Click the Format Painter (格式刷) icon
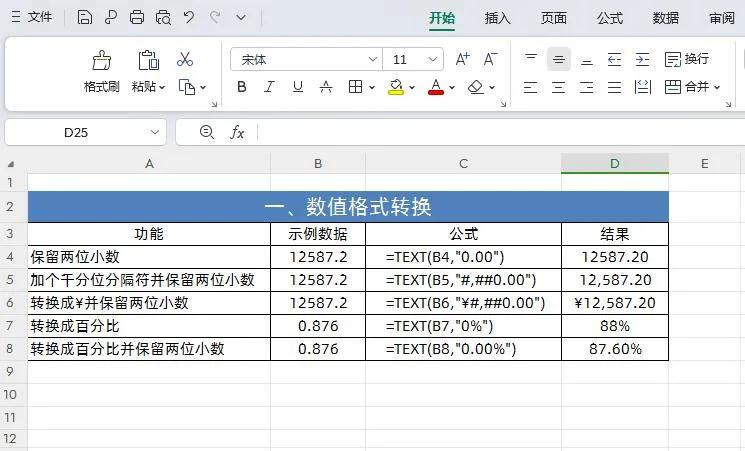The height and width of the screenshot is (451, 745). tap(101, 61)
